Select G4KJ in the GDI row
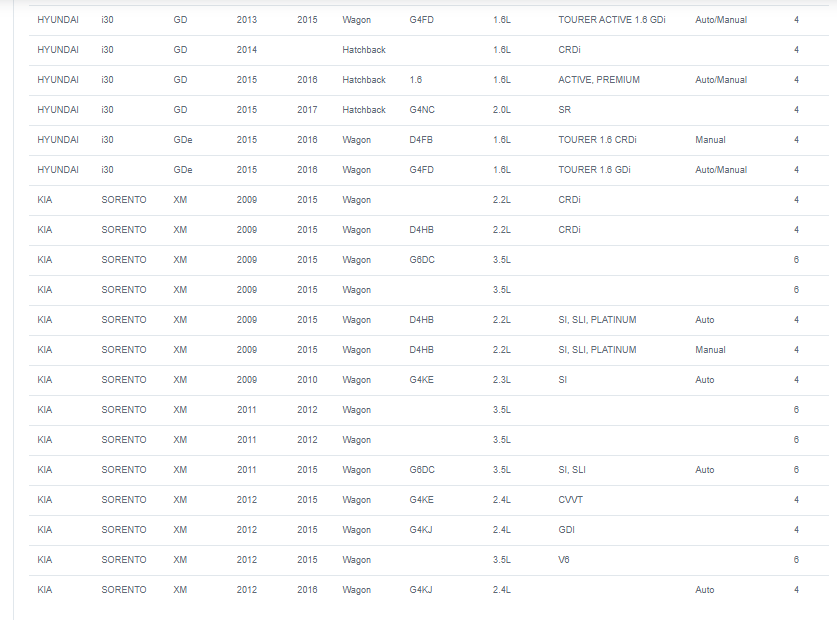The width and height of the screenshot is (837, 620). [x=421, y=529]
